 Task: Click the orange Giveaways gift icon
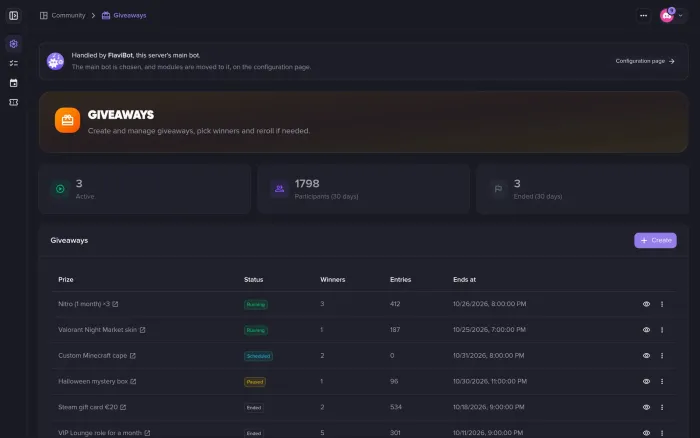coord(67,120)
